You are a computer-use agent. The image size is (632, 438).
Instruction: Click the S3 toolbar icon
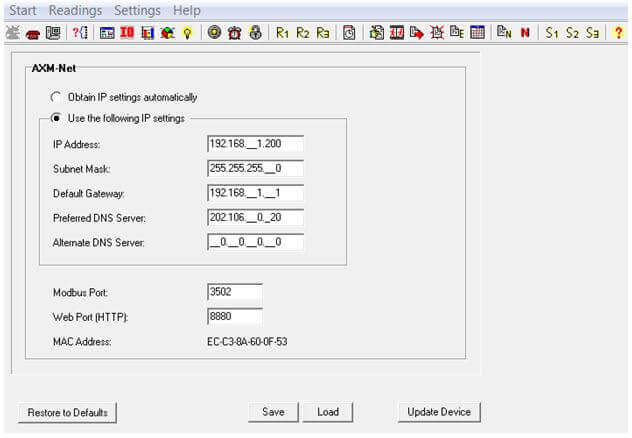tap(593, 32)
